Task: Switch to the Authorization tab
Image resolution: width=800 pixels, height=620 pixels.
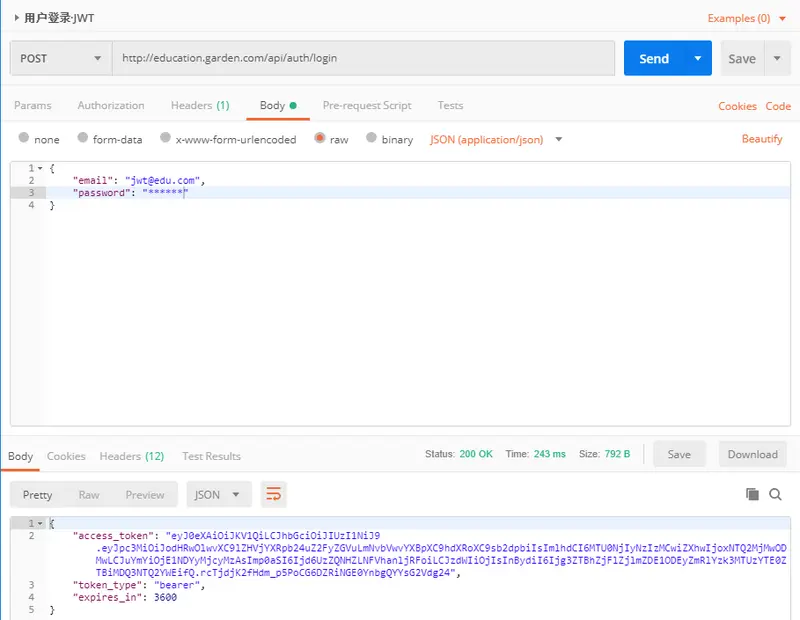Action: point(111,105)
